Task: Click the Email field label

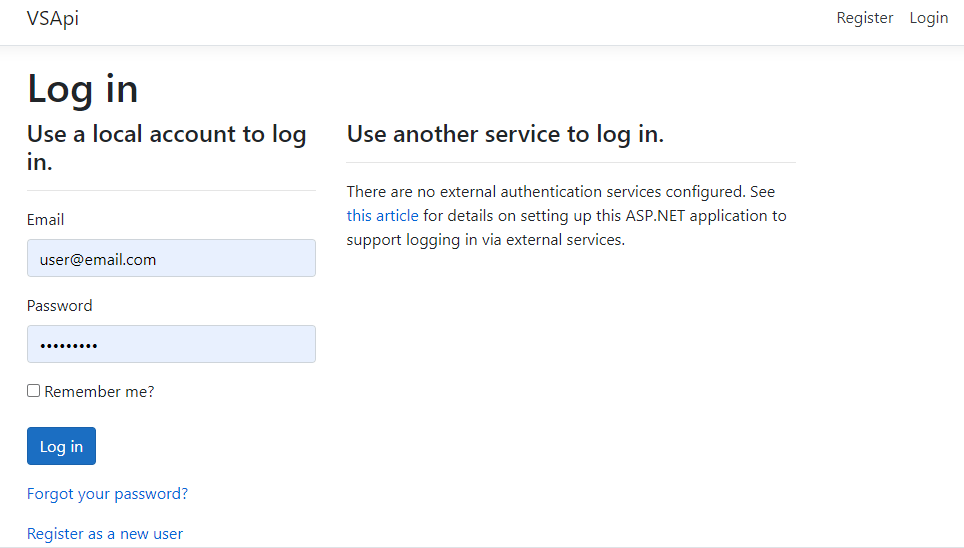Action: tap(45, 220)
